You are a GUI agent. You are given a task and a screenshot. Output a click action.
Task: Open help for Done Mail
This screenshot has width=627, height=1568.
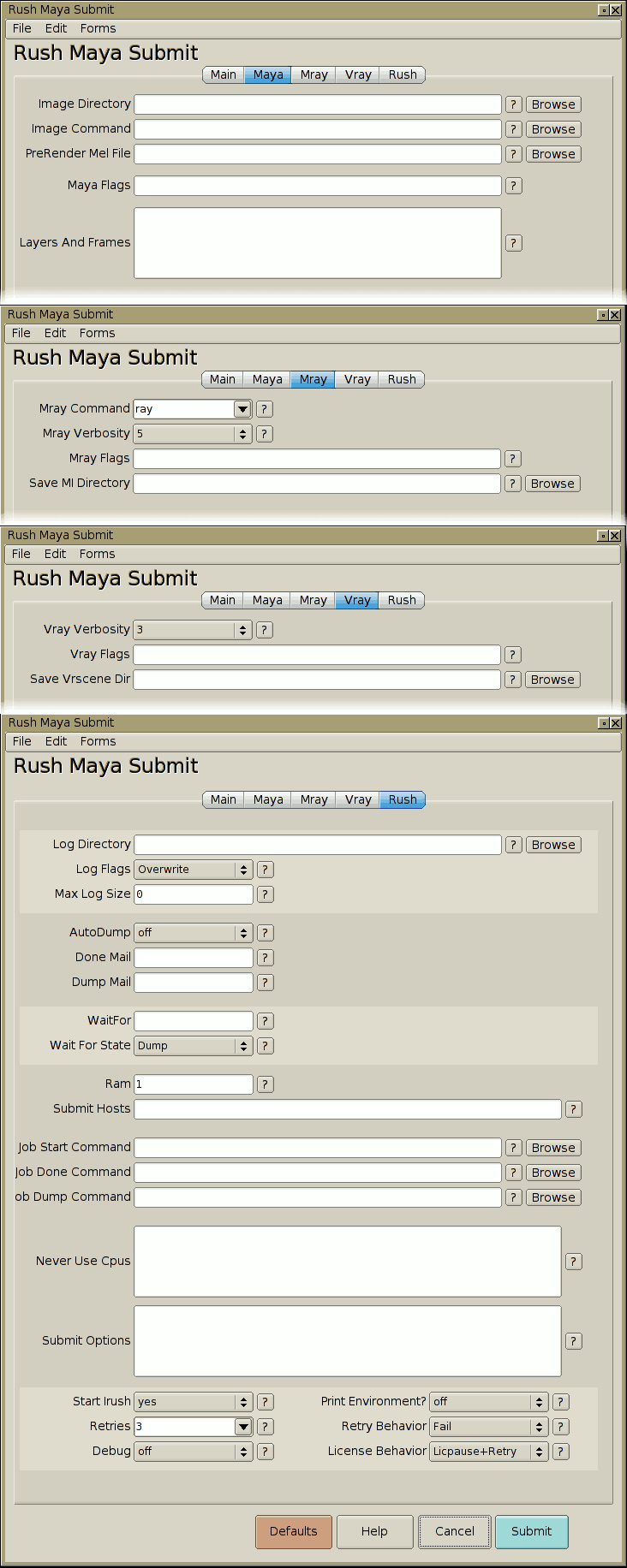[x=266, y=958]
